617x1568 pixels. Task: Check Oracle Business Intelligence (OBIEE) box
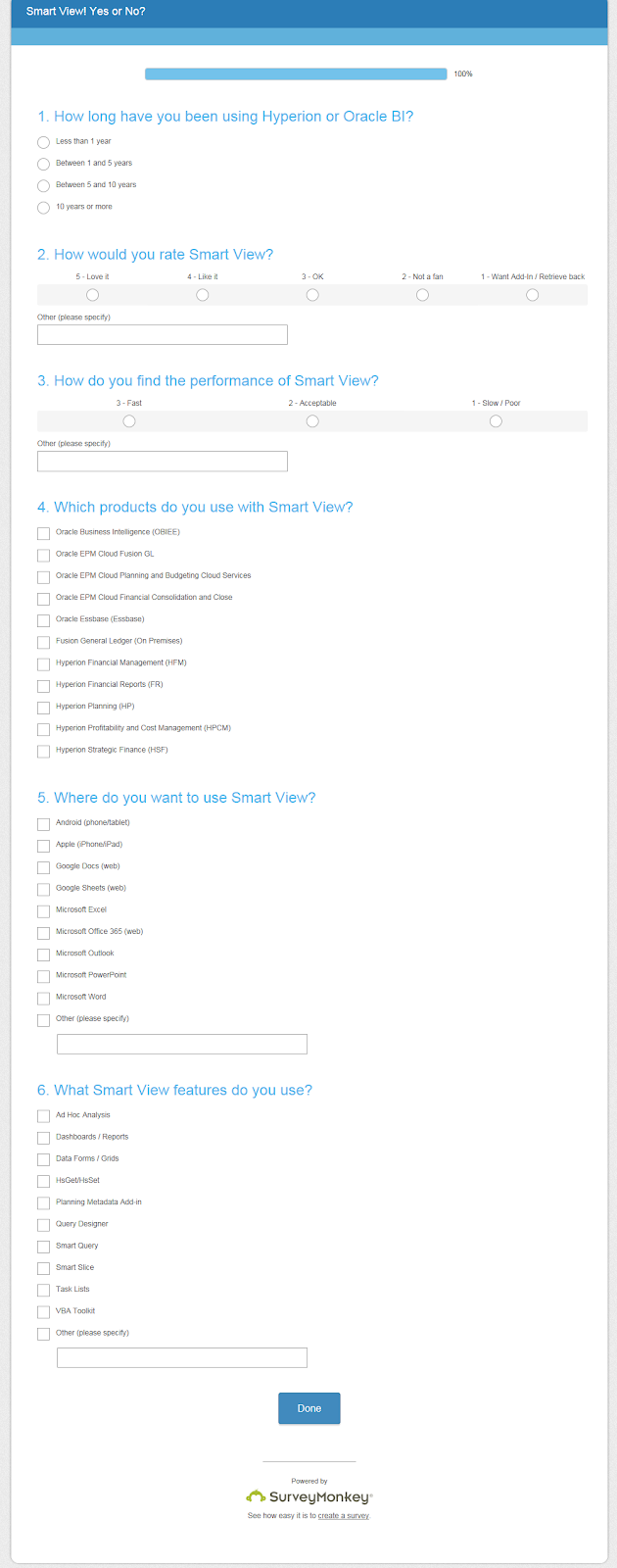click(x=43, y=534)
